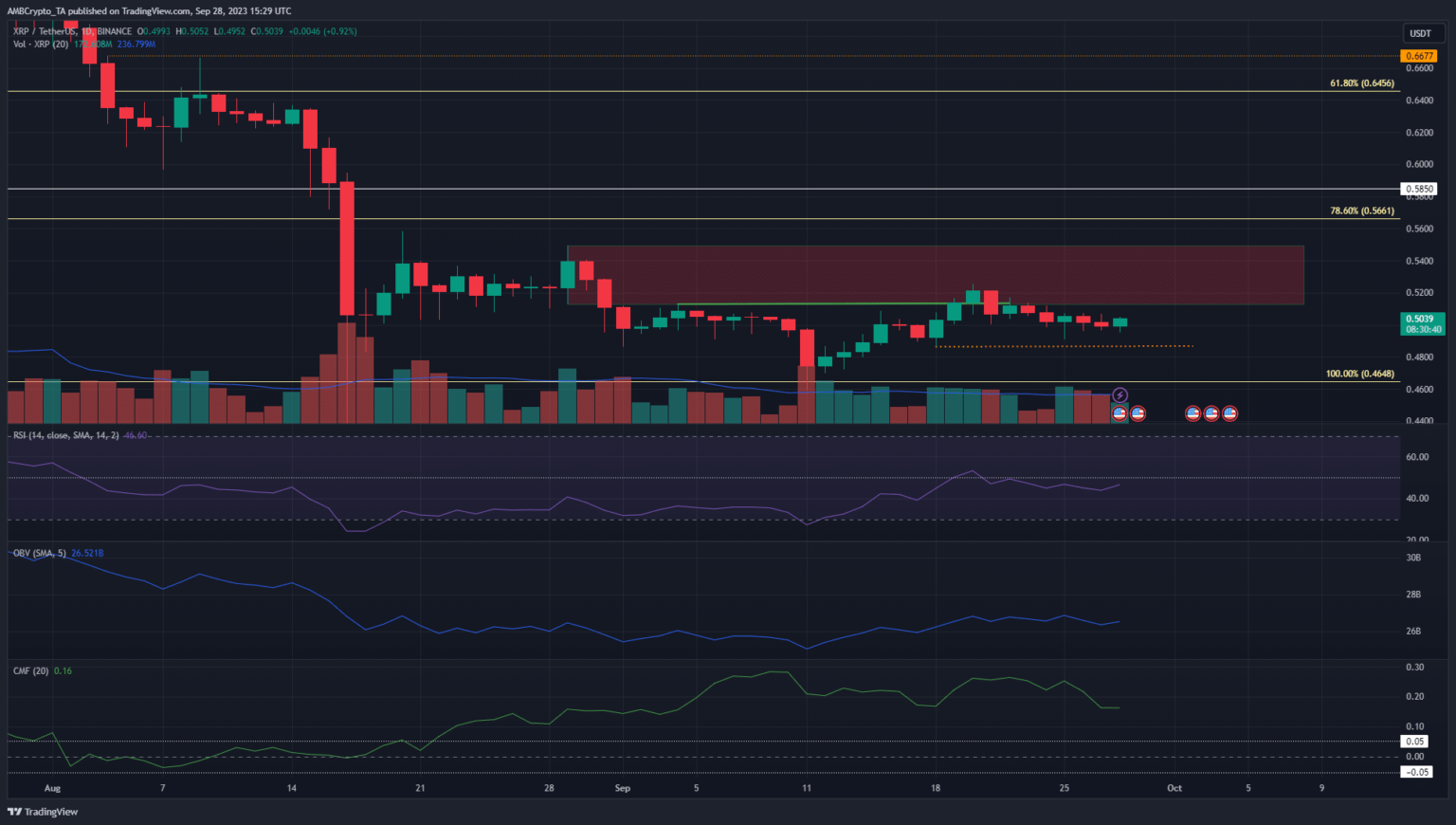
Task: Click the 0.6677 orange price label
Action: [x=1419, y=56]
